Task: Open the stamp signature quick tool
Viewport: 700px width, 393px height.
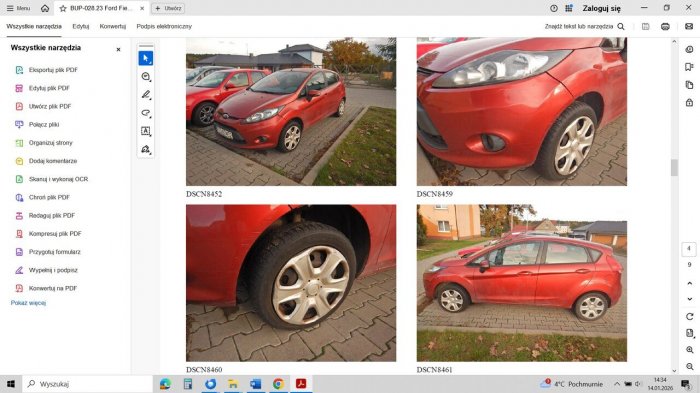Action: [x=146, y=149]
